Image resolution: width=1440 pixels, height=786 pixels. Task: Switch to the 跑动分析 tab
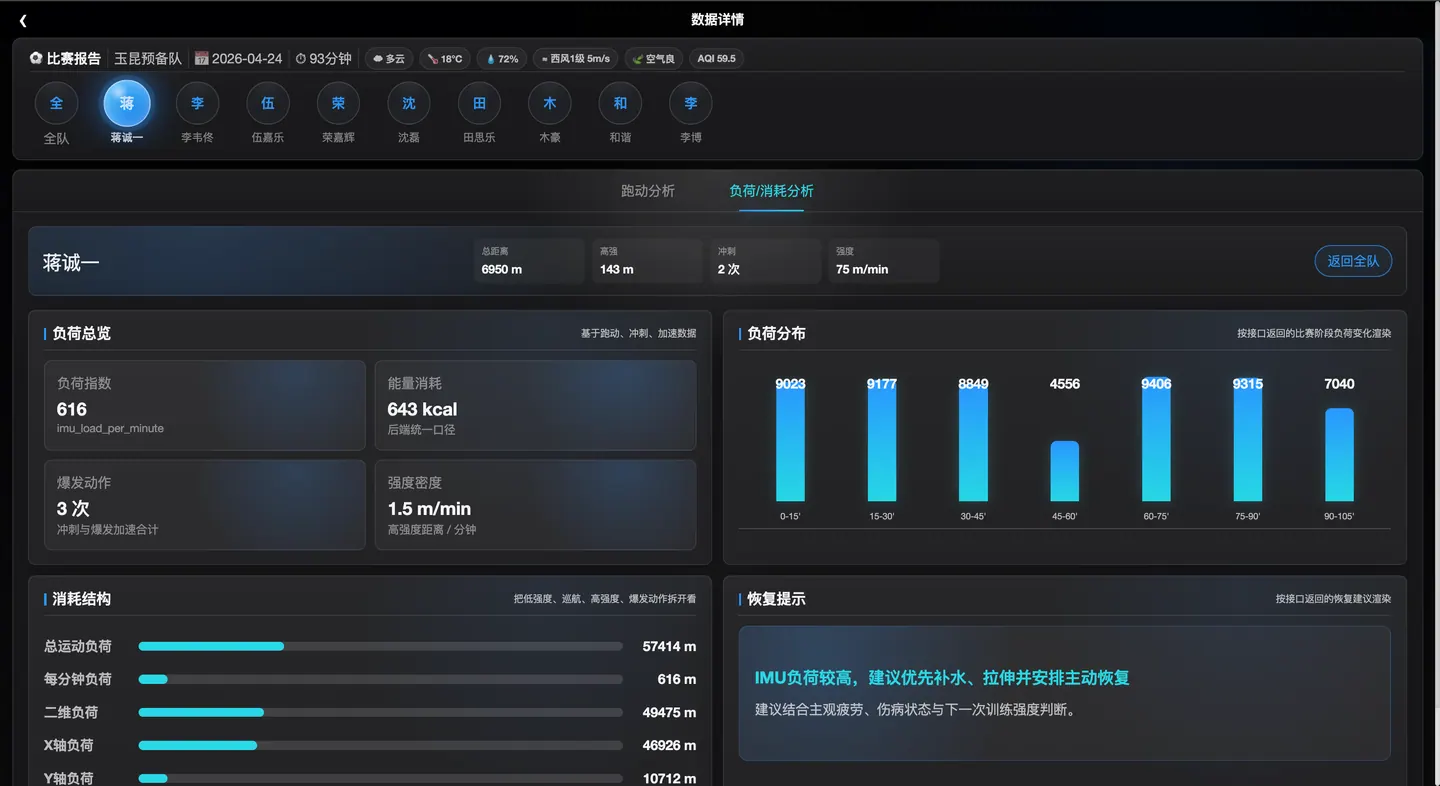(x=648, y=191)
